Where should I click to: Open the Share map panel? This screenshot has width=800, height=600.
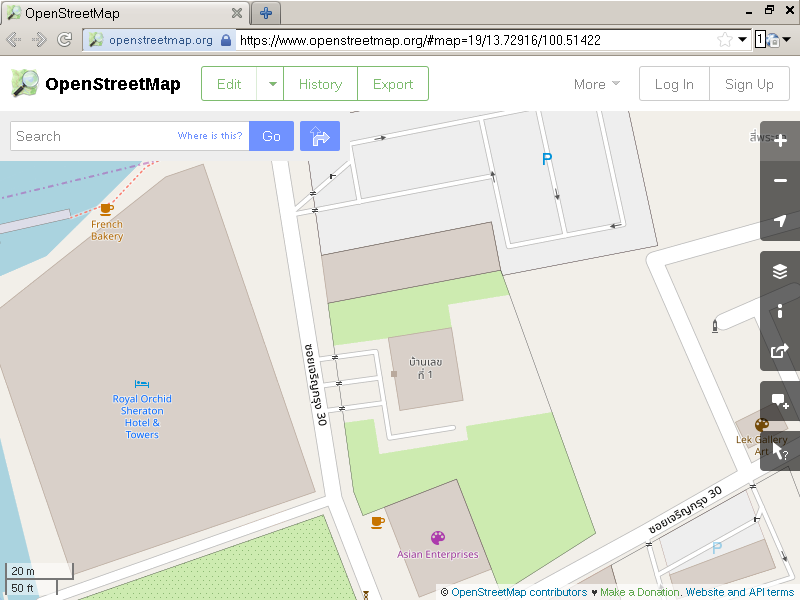pyautogui.click(x=780, y=351)
